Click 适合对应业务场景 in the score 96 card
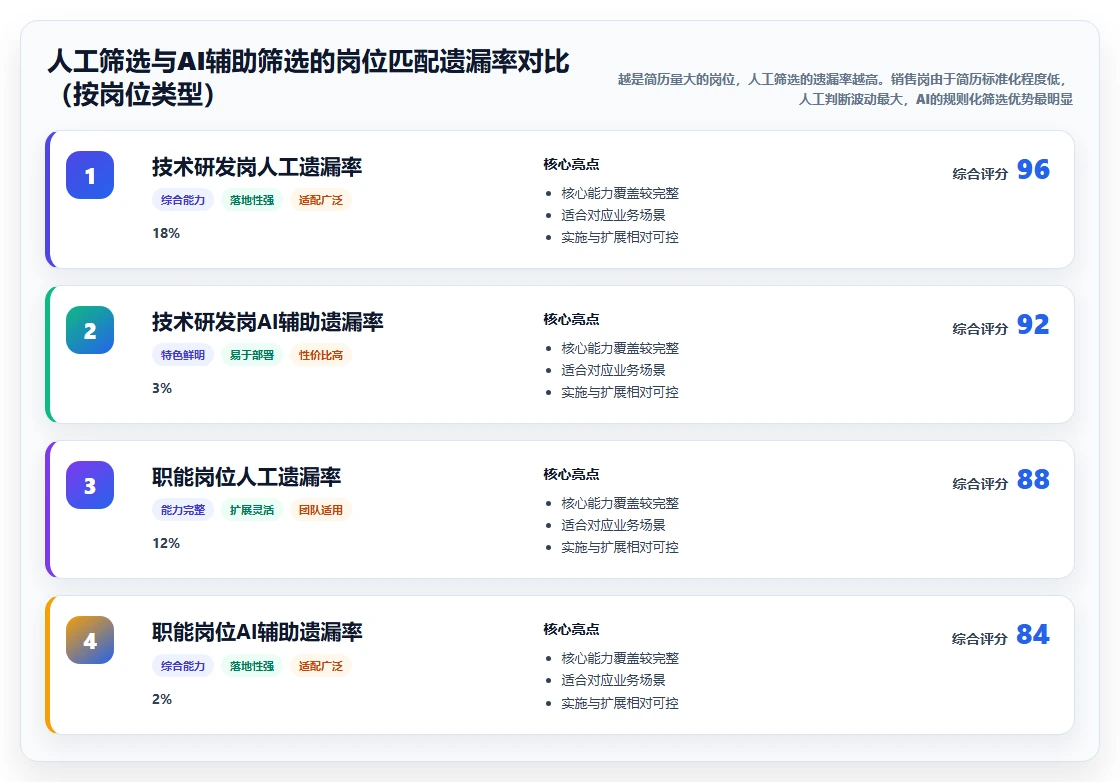 [613, 215]
